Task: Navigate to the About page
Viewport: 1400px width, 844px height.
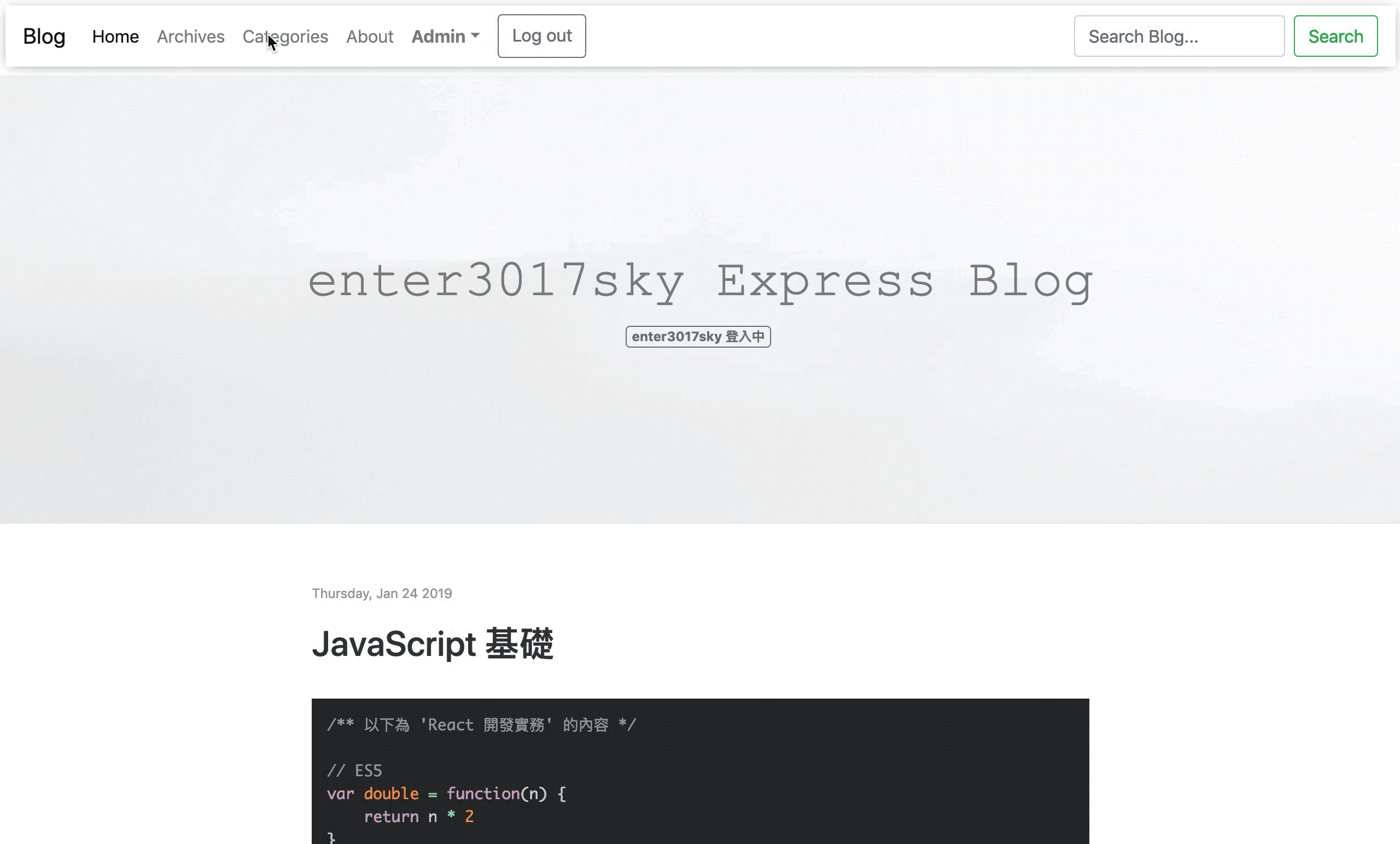Action: (x=369, y=36)
